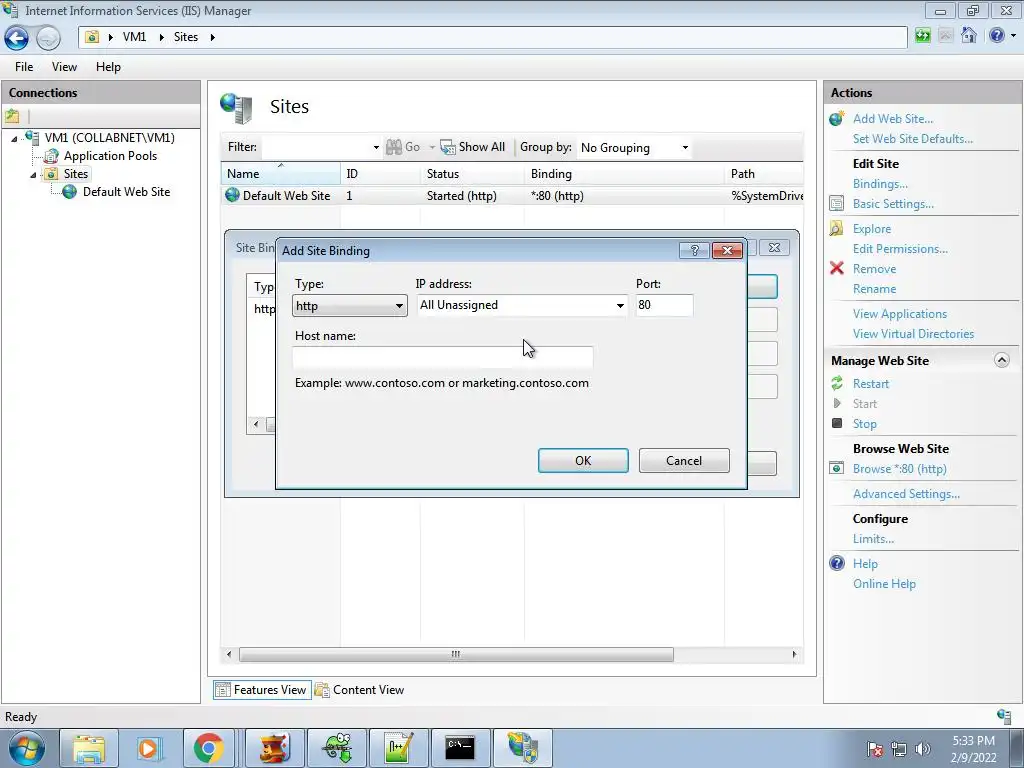This screenshot has width=1024, height=768.
Task: Click OK in Add Site Binding dialog
Action: (x=583, y=460)
